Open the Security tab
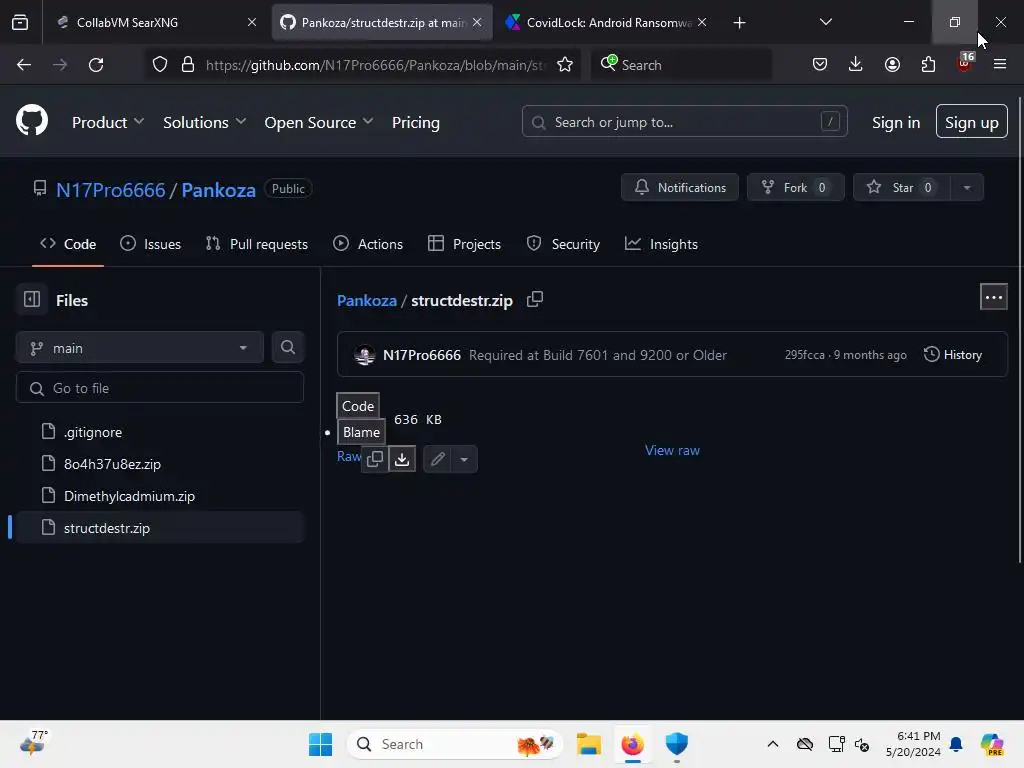This screenshot has width=1024, height=768. pos(563,244)
